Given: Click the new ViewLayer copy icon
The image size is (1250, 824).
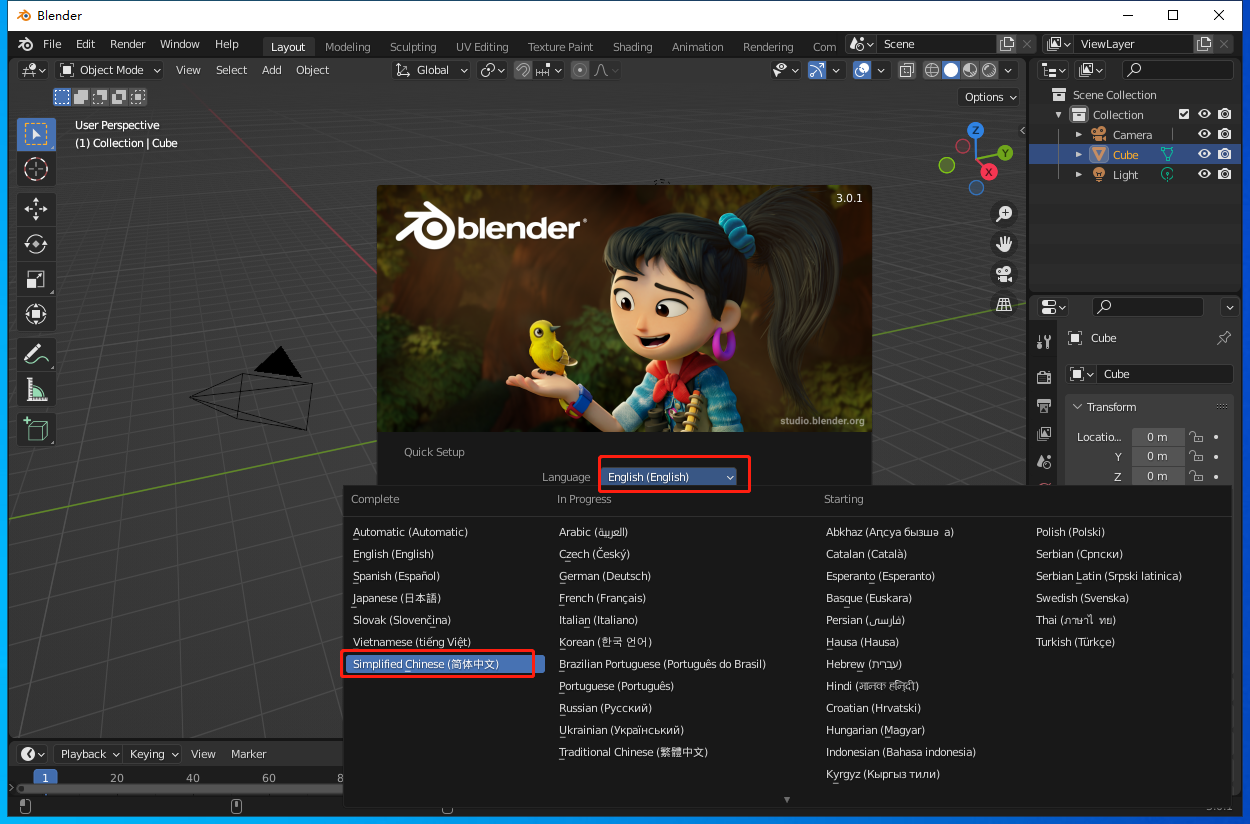Looking at the screenshot, I should [x=1204, y=44].
